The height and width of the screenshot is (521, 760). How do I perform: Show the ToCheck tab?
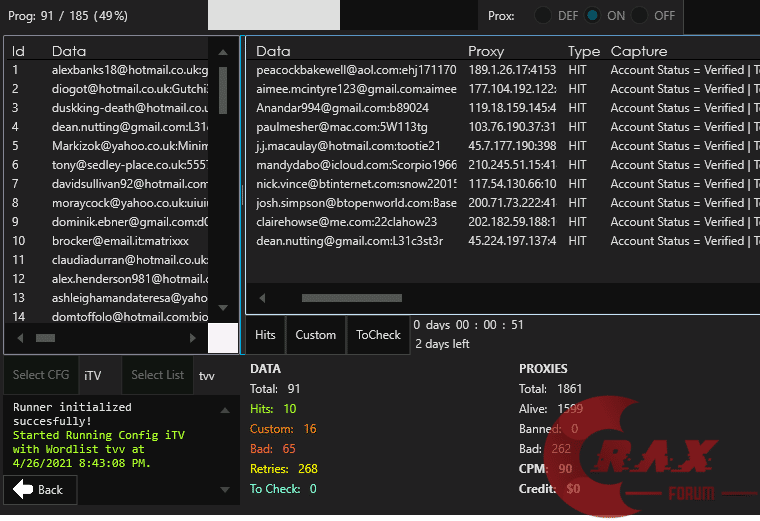pos(378,335)
